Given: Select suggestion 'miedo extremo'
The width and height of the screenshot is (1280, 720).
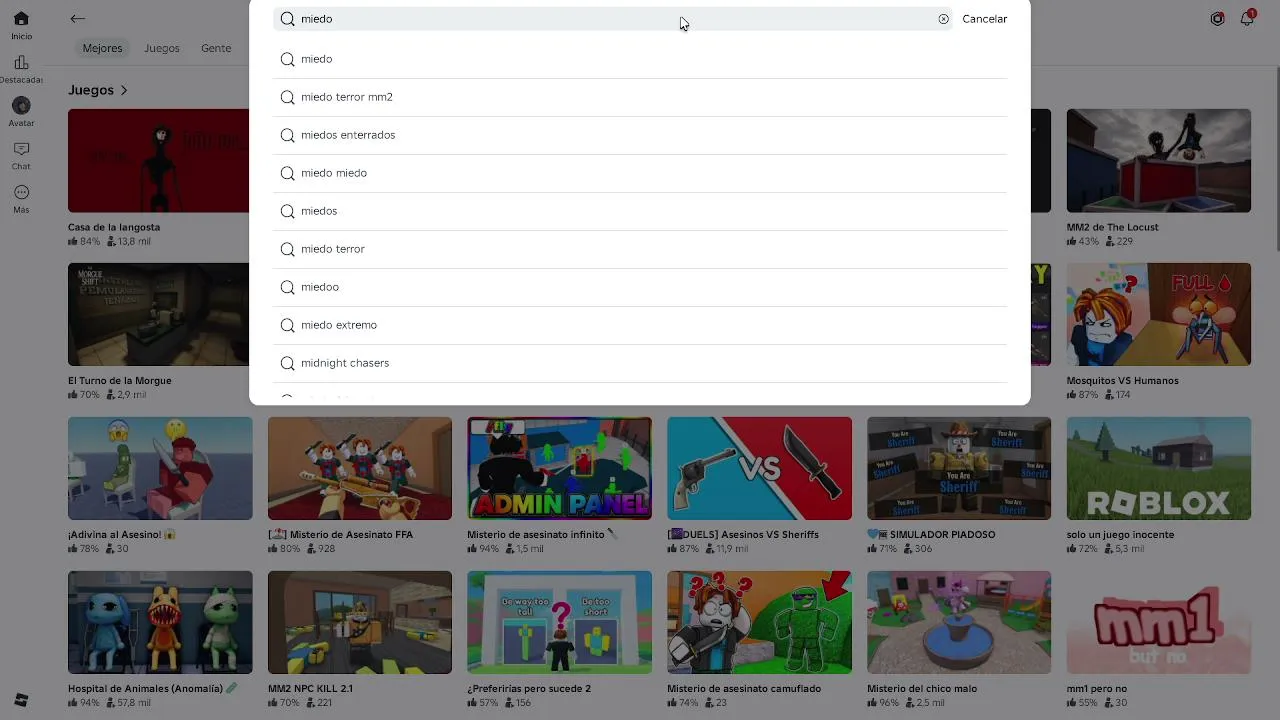Looking at the screenshot, I should point(640,325).
